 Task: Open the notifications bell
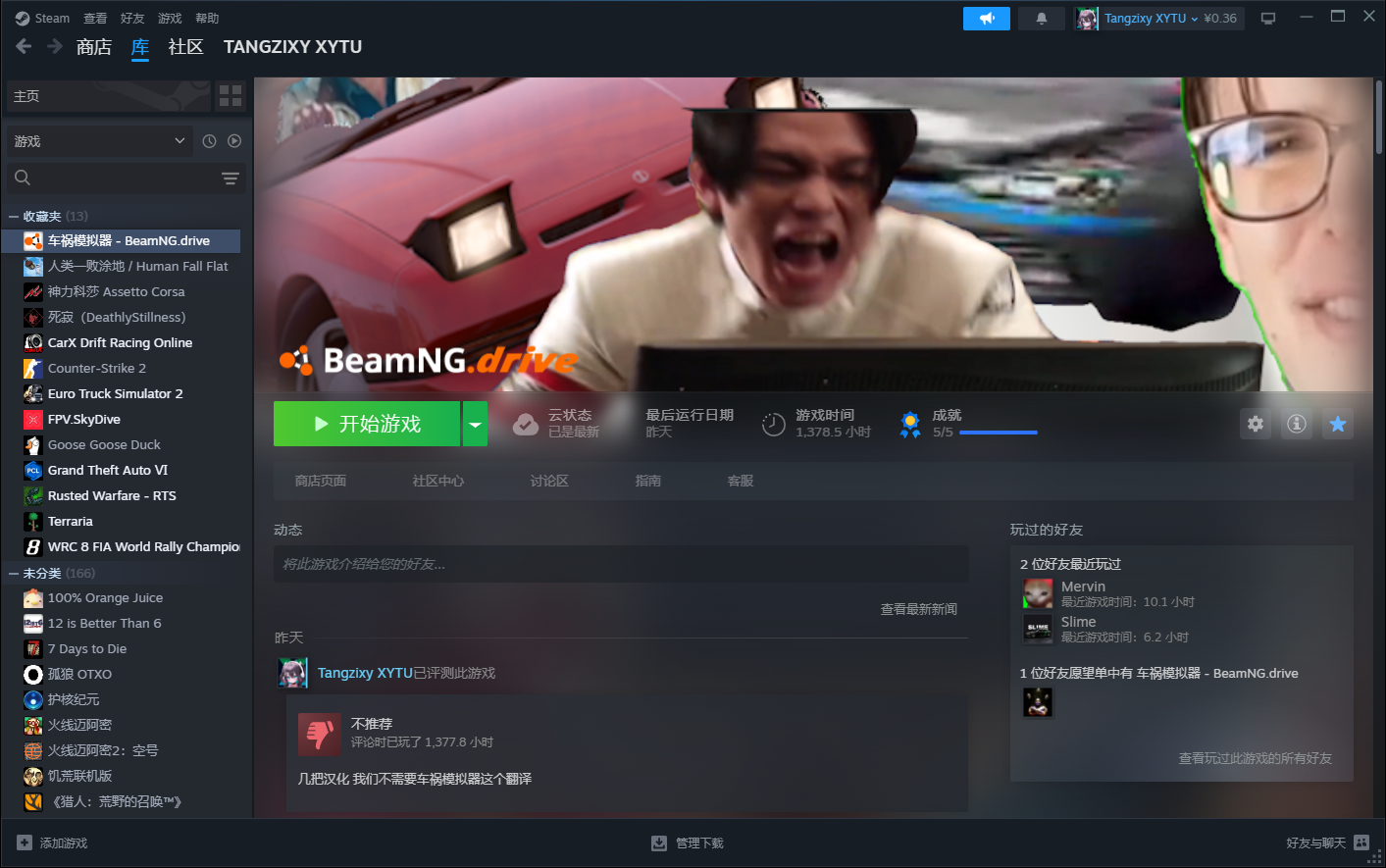tap(1042, 19)
